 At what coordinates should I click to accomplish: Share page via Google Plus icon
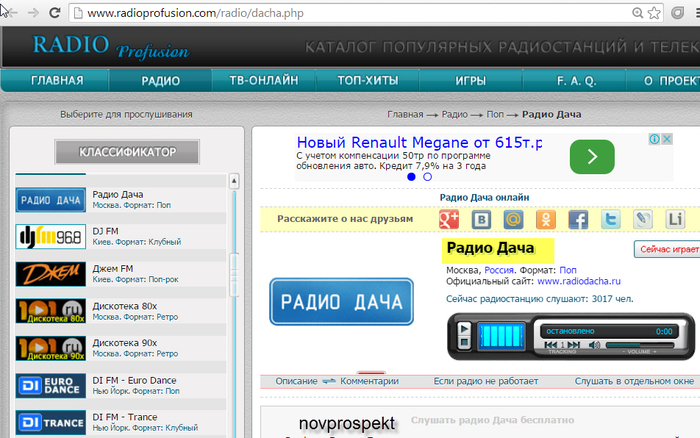point(450,219)
